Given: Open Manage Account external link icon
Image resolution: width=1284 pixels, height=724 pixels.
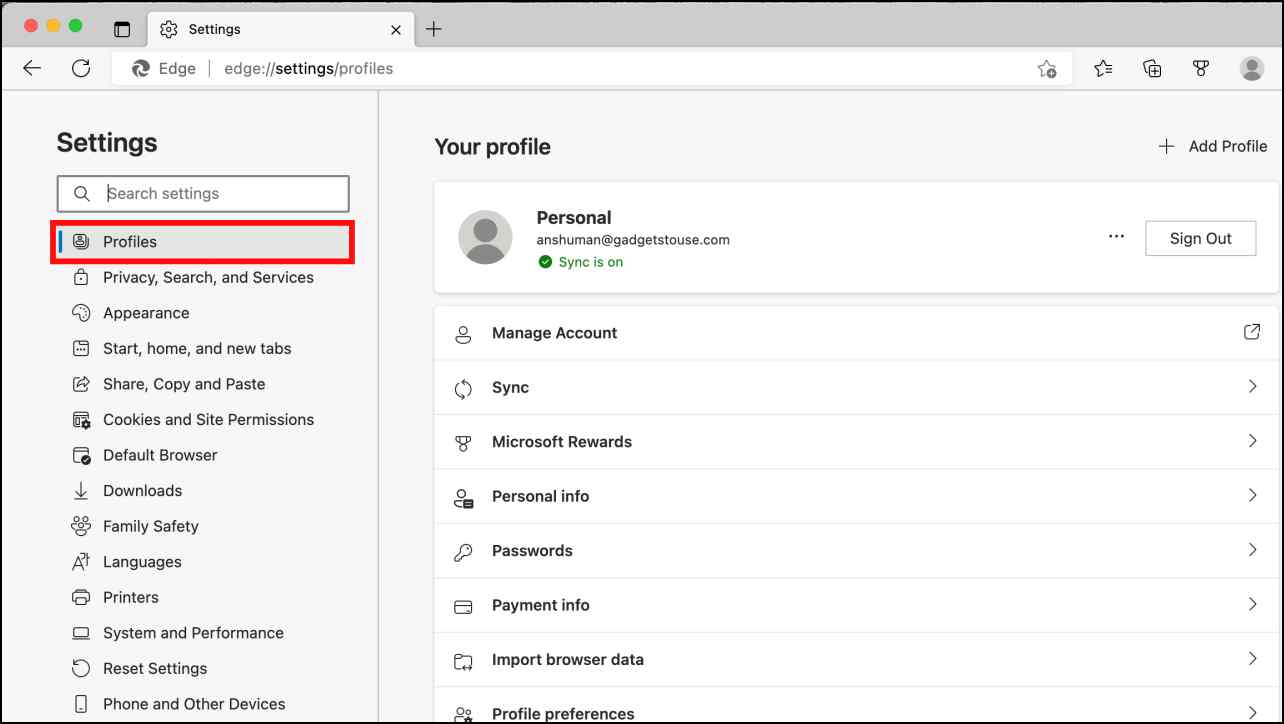Looking at the screenshot, I should [1252, 332].
